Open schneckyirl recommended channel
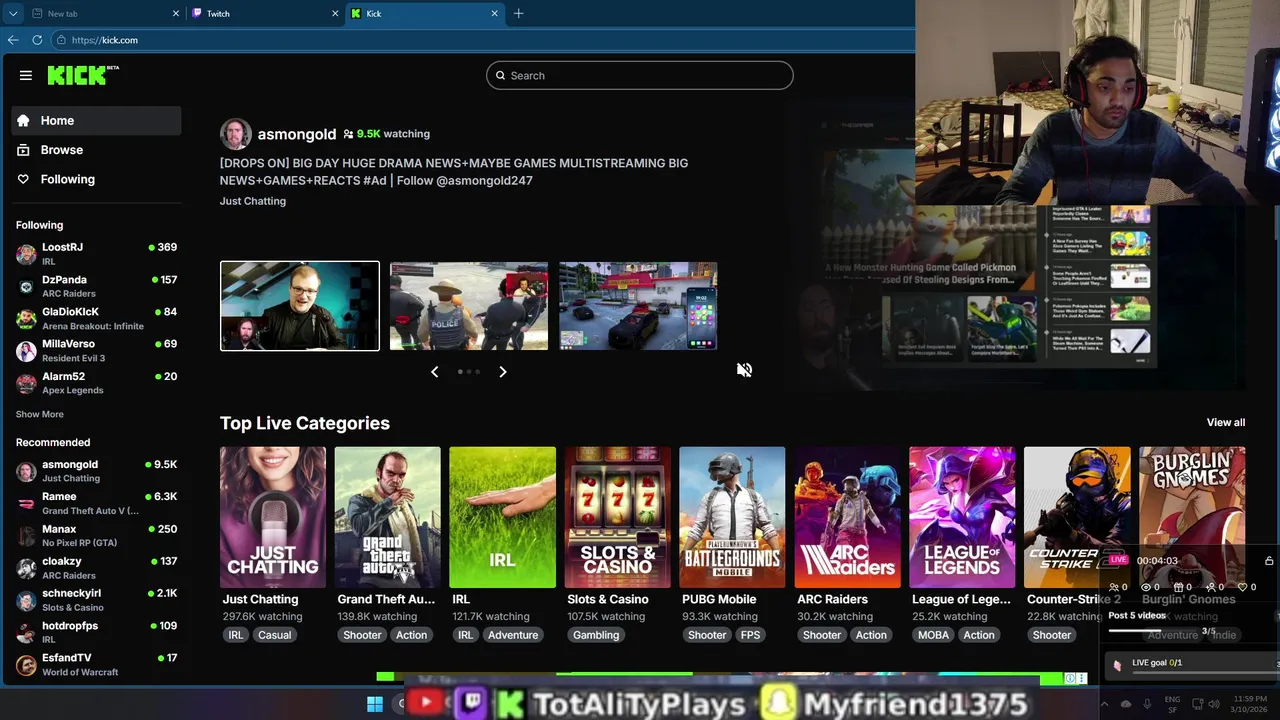1280x720 pixels. tap(96, 600)
